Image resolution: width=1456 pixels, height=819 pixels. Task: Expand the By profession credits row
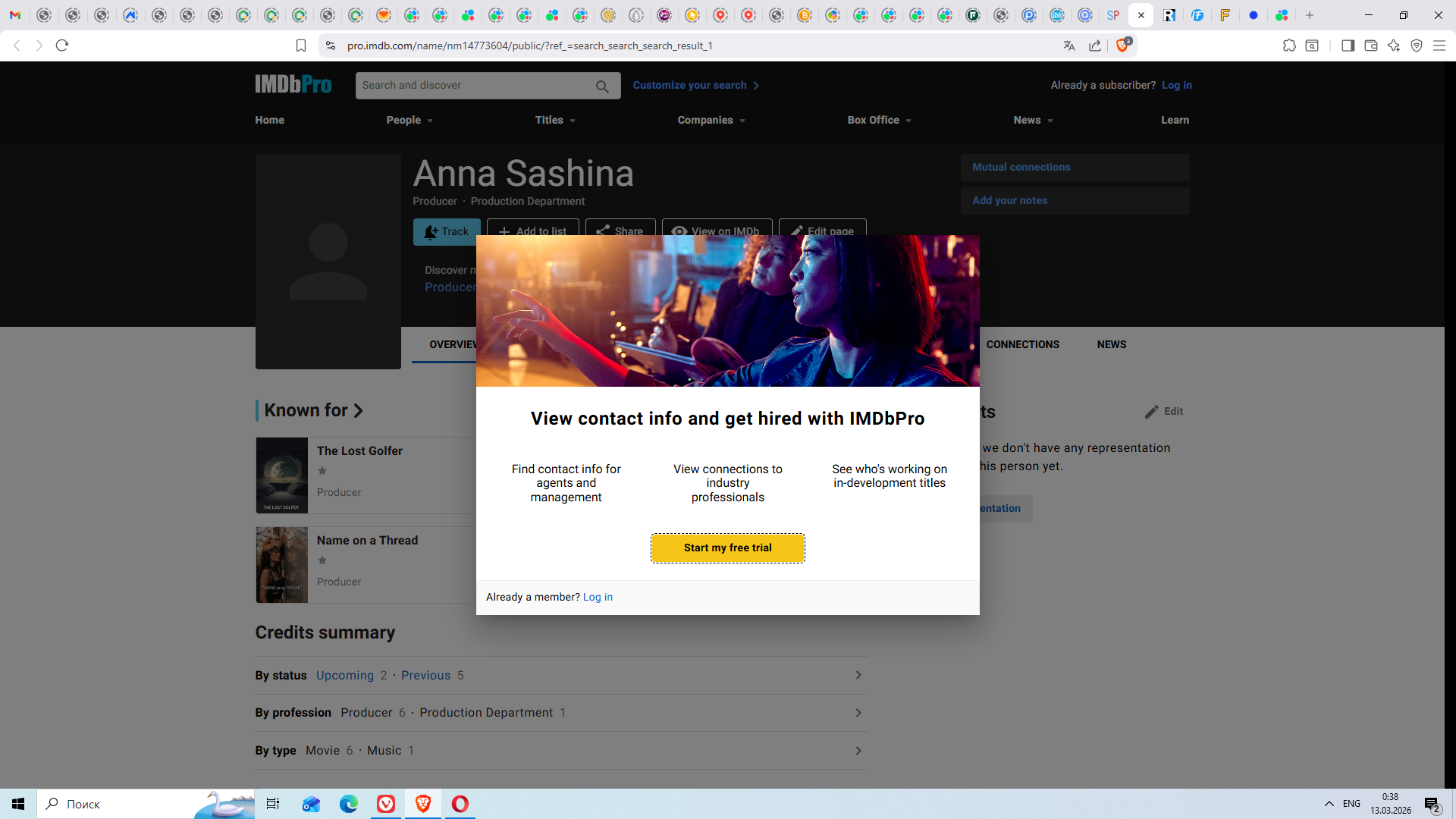[858, 713]
